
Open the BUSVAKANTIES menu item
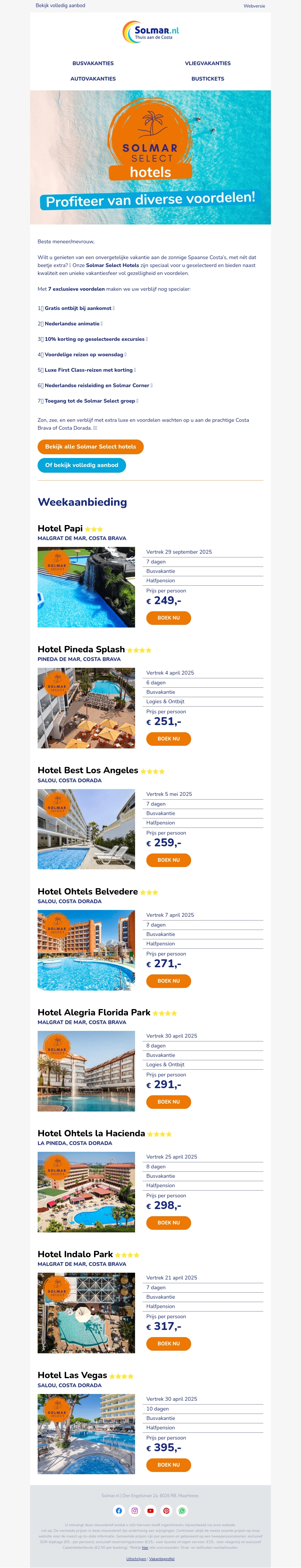[93, 63]
